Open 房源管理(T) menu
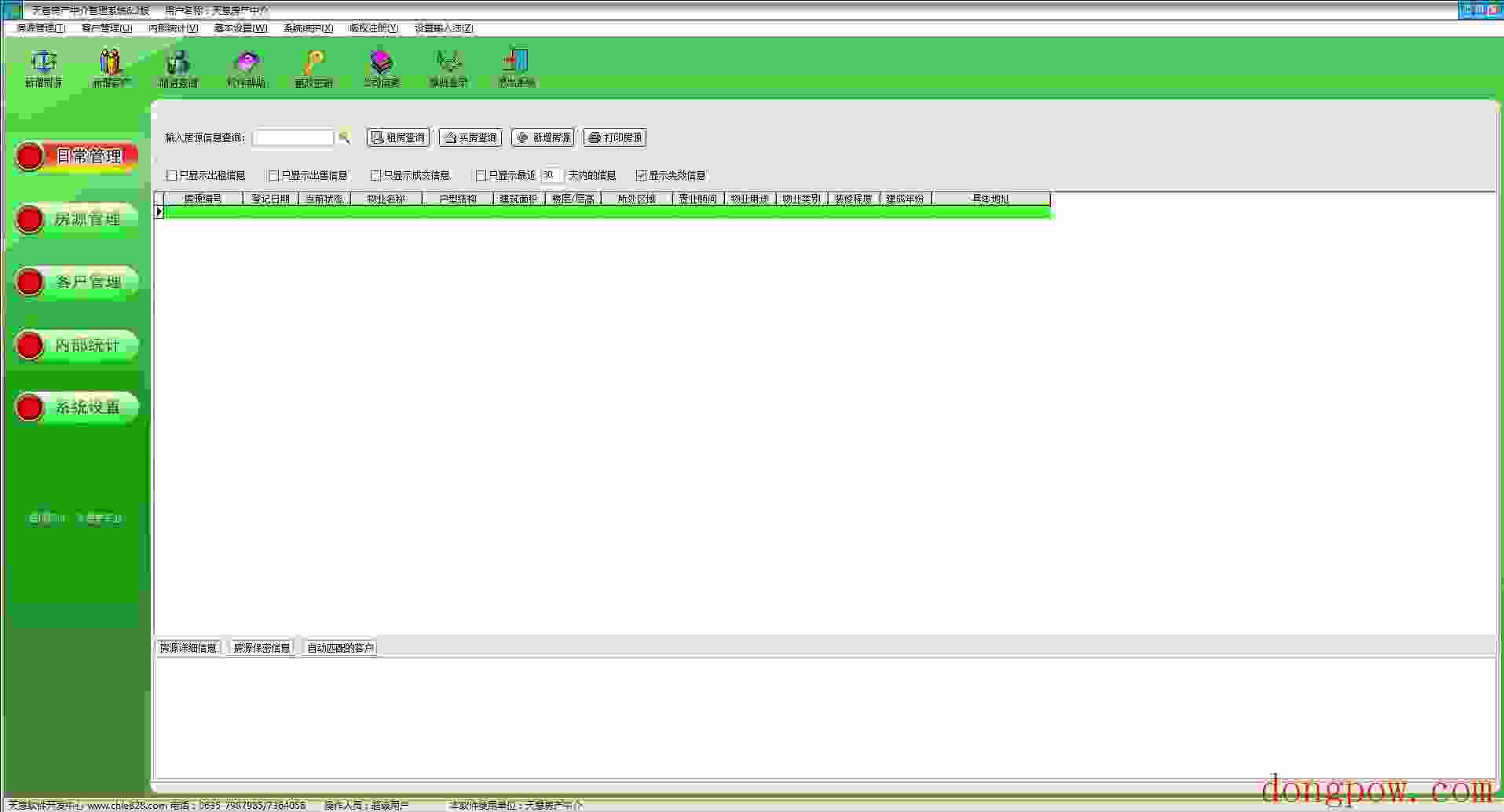The height and width of the screenshot is (812, 1504). click(x=41, y=28)
